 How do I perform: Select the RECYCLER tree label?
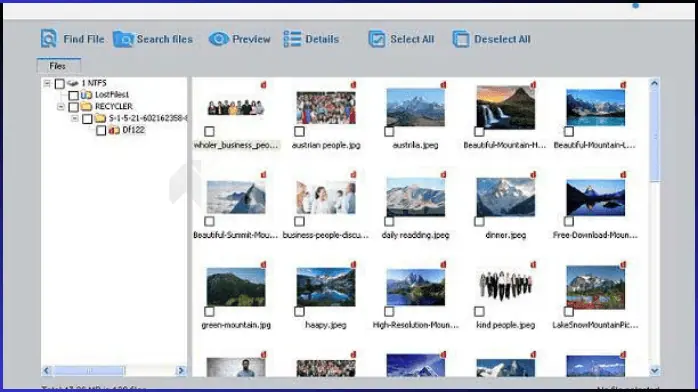point(114,106)
